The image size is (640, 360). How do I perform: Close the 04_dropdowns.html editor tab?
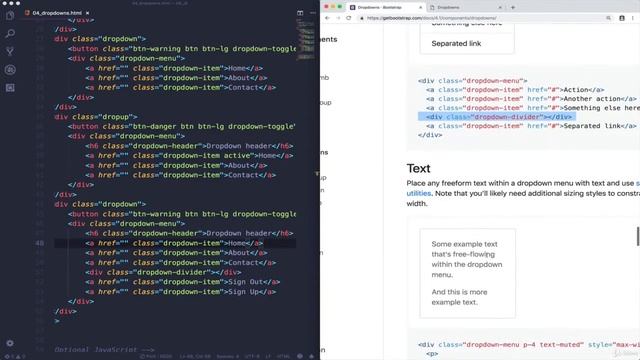[x=87, y=13]
